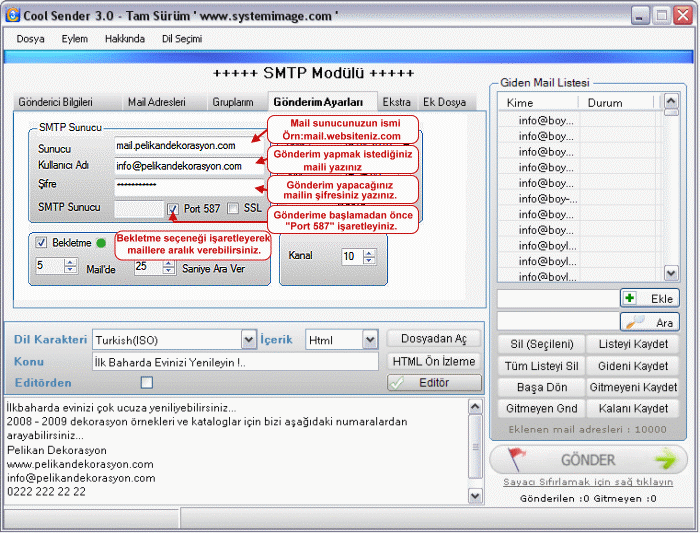Screen dimensions: 700x533
Task: Click the Dosyadan Aç button
Action: [x=434, y=338]
